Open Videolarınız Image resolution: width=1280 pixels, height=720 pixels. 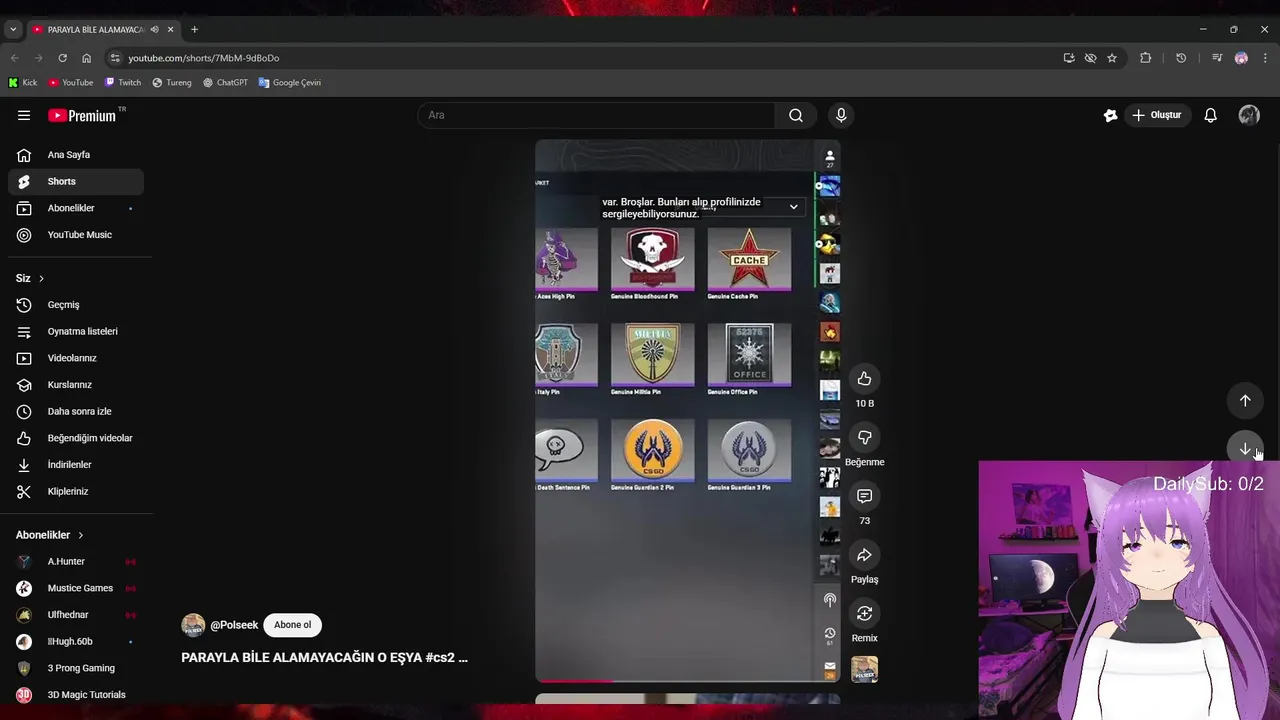[x=76, y=358]
